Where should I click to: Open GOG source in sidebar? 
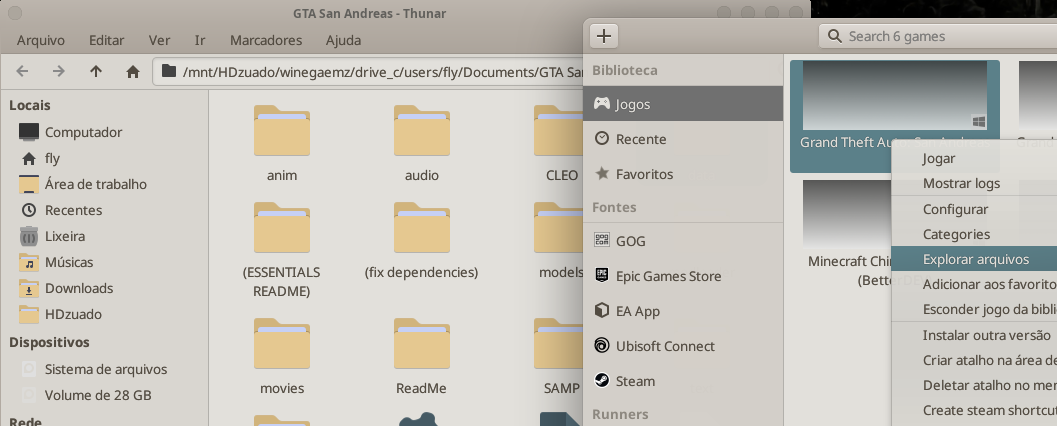coord(630,241)
